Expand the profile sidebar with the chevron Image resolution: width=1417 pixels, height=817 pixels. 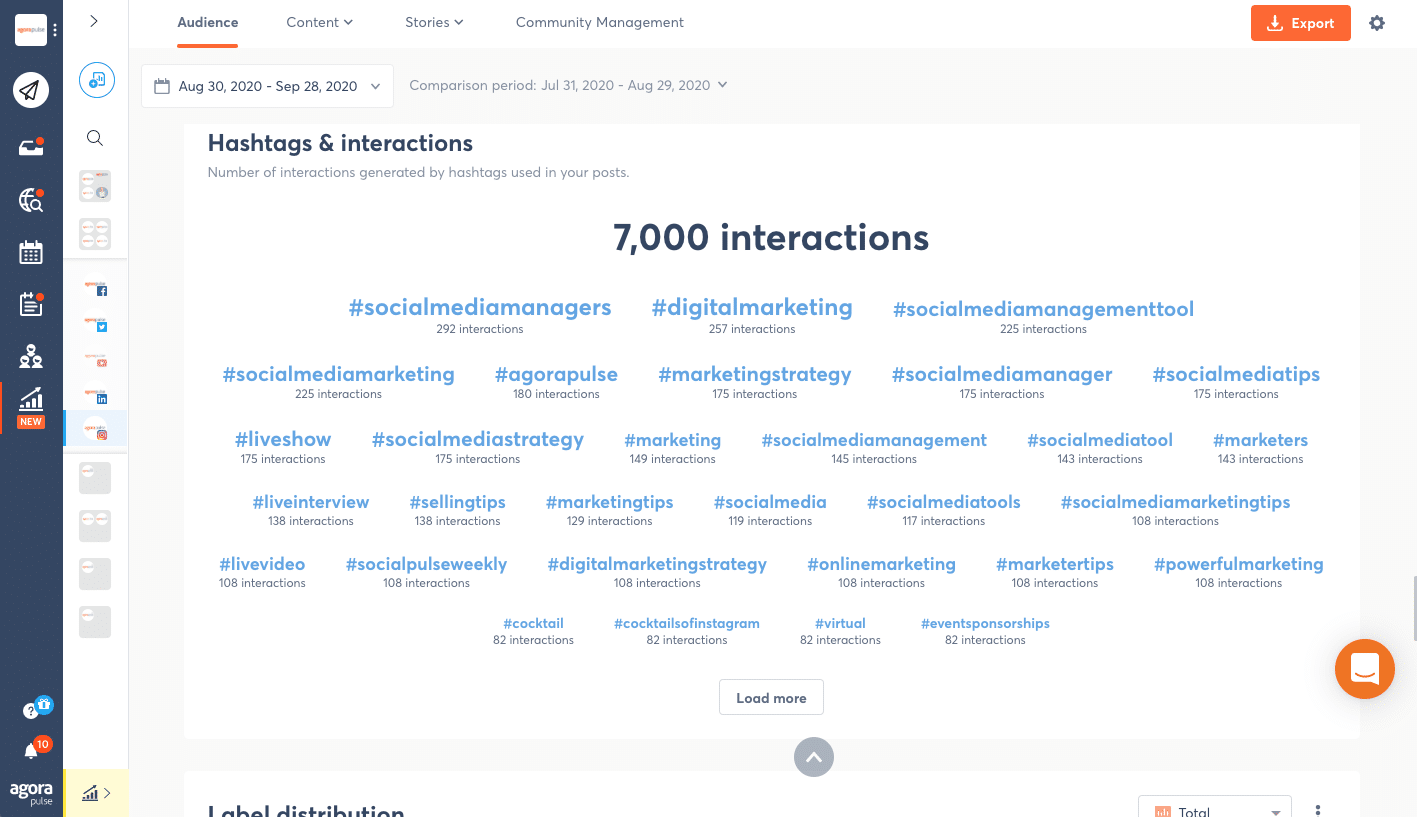[94, 21]
